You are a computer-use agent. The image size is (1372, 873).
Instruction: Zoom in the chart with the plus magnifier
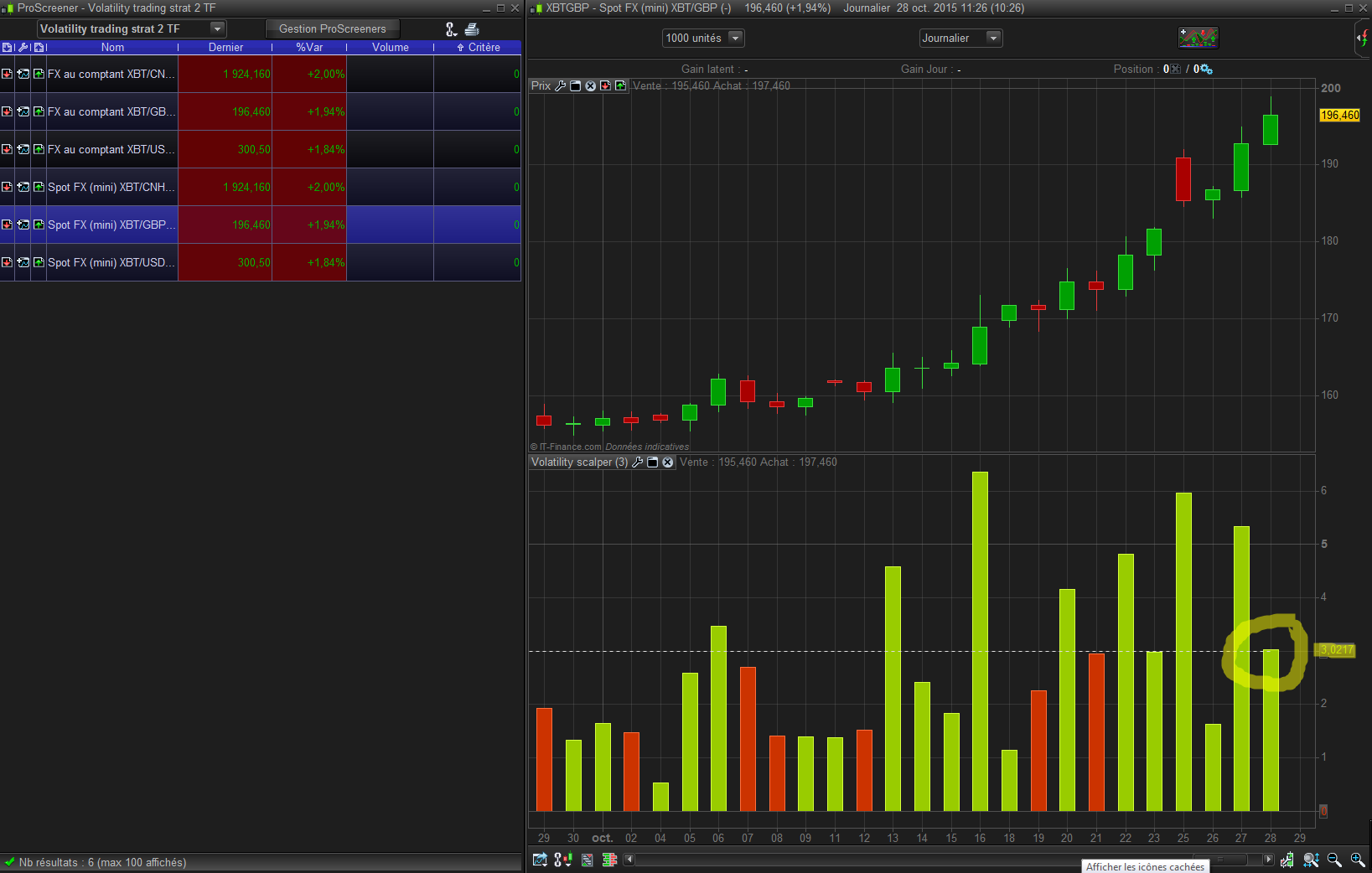click(1358, 860)
